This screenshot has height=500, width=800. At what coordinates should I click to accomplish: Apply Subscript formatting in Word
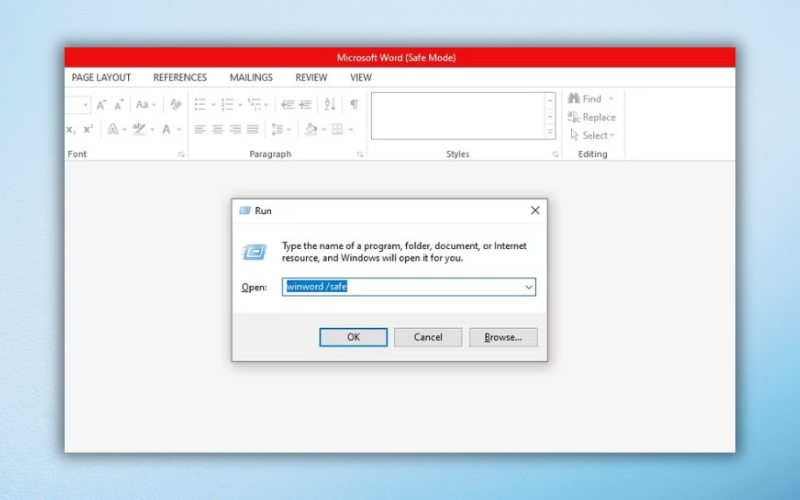coord(71,129)
